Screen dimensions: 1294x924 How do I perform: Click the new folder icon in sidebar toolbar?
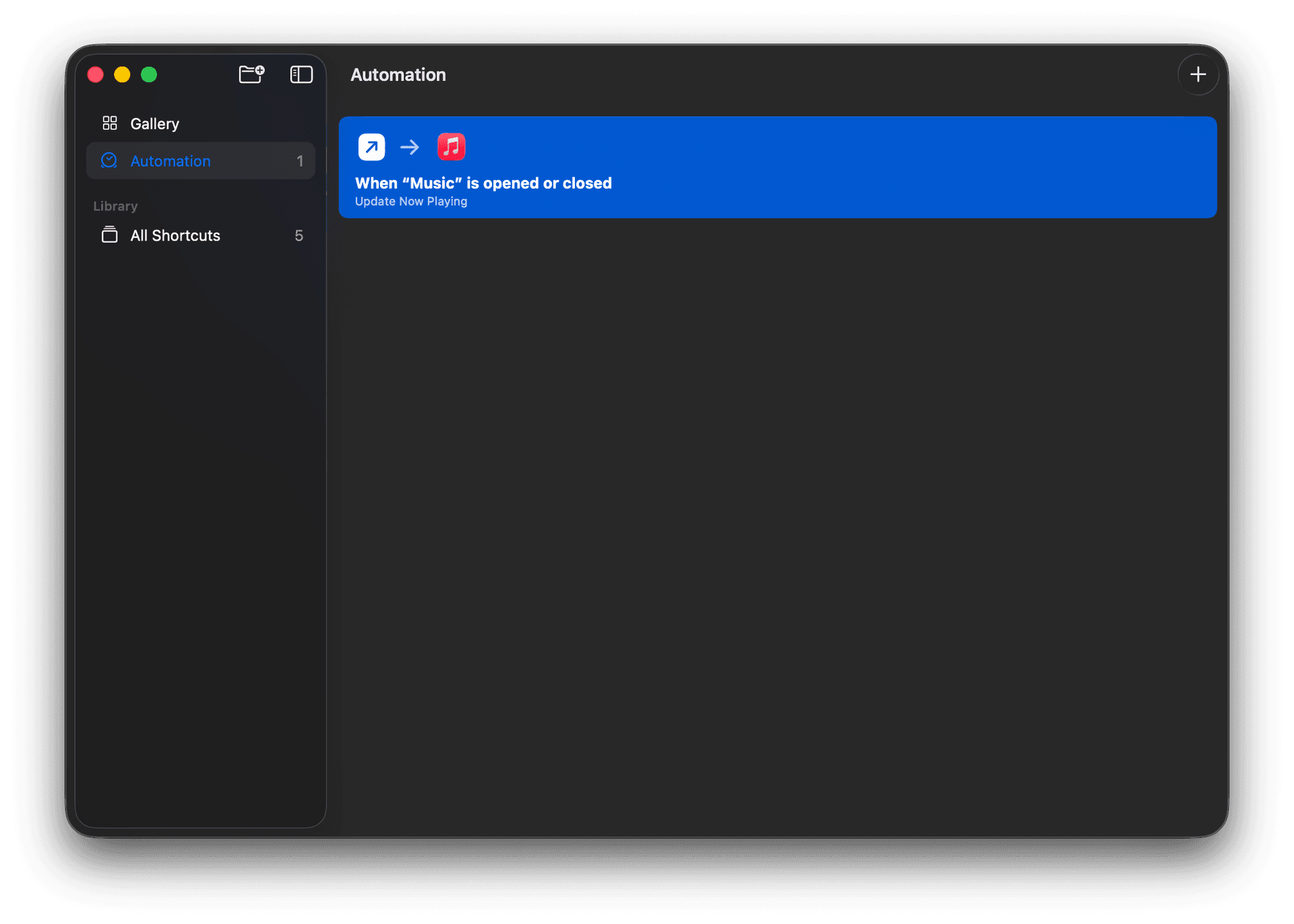251,74
